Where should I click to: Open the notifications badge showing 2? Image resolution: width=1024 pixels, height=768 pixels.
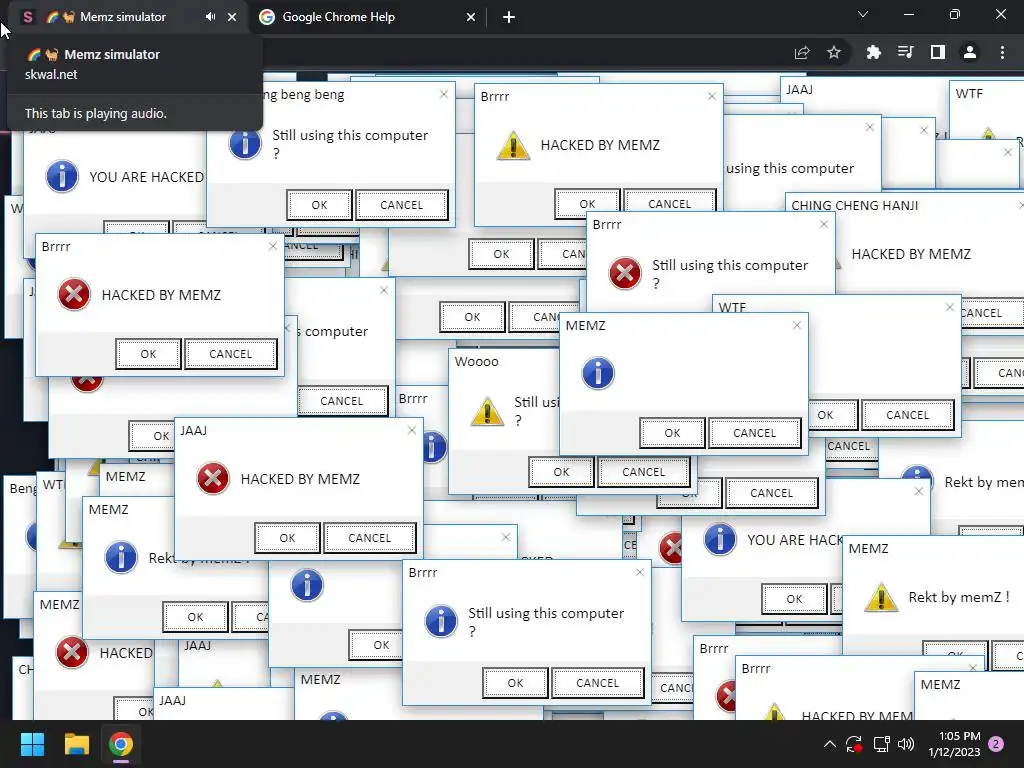tap(996, 744)
